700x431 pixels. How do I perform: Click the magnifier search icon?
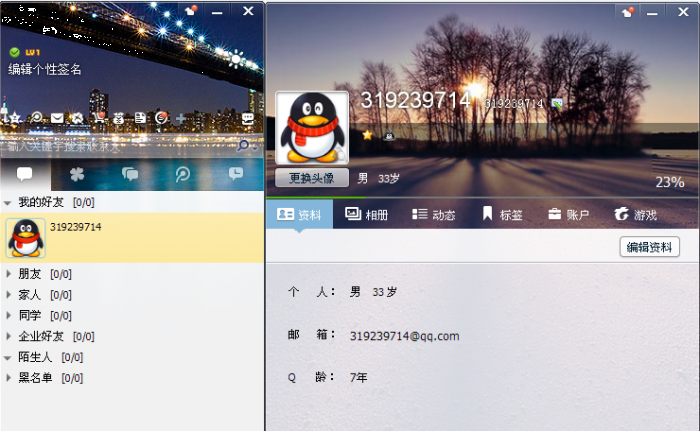(242, 145)
